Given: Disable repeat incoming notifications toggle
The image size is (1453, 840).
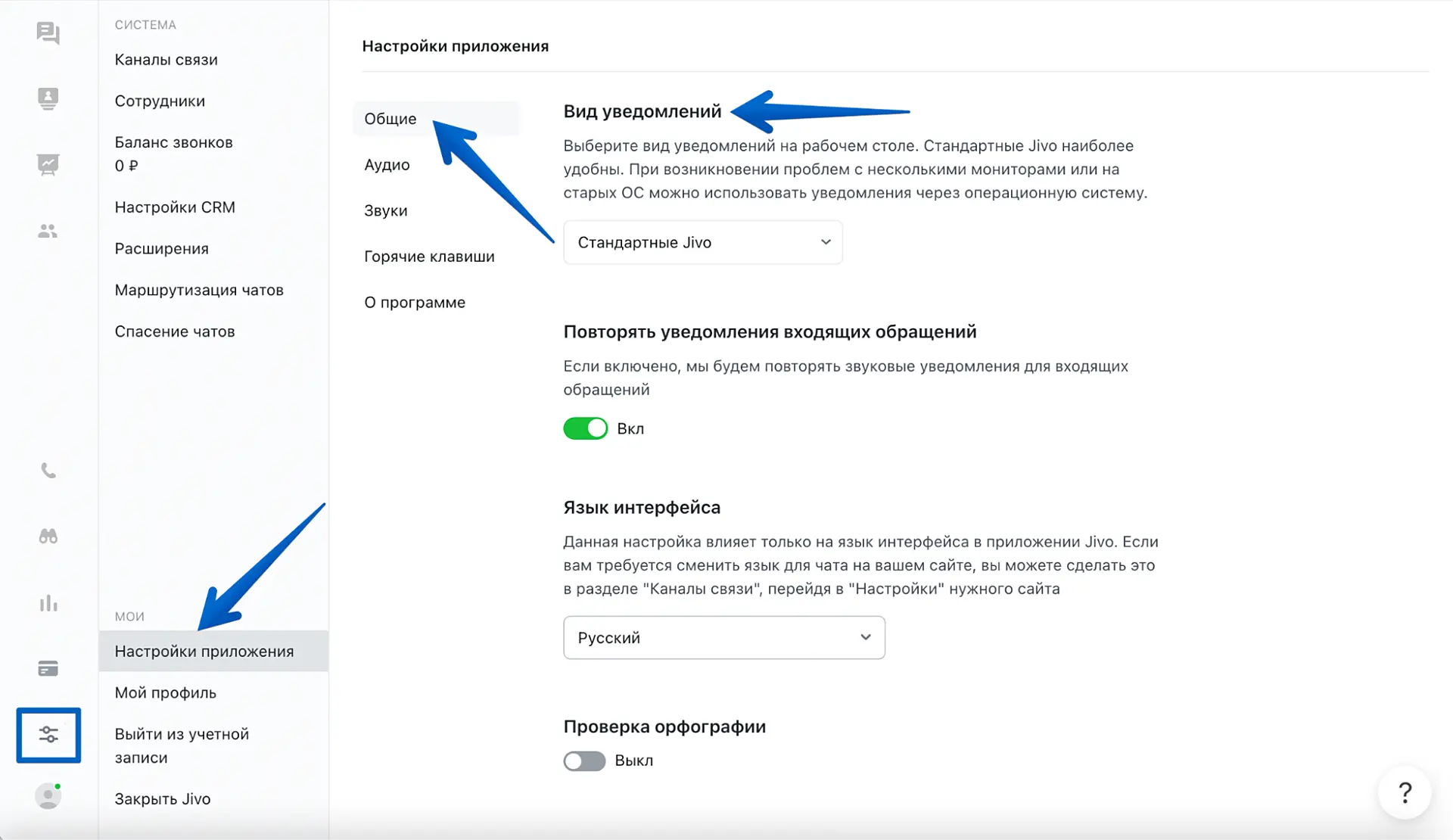Looking at the screenshot, I should tap(585, 429).
